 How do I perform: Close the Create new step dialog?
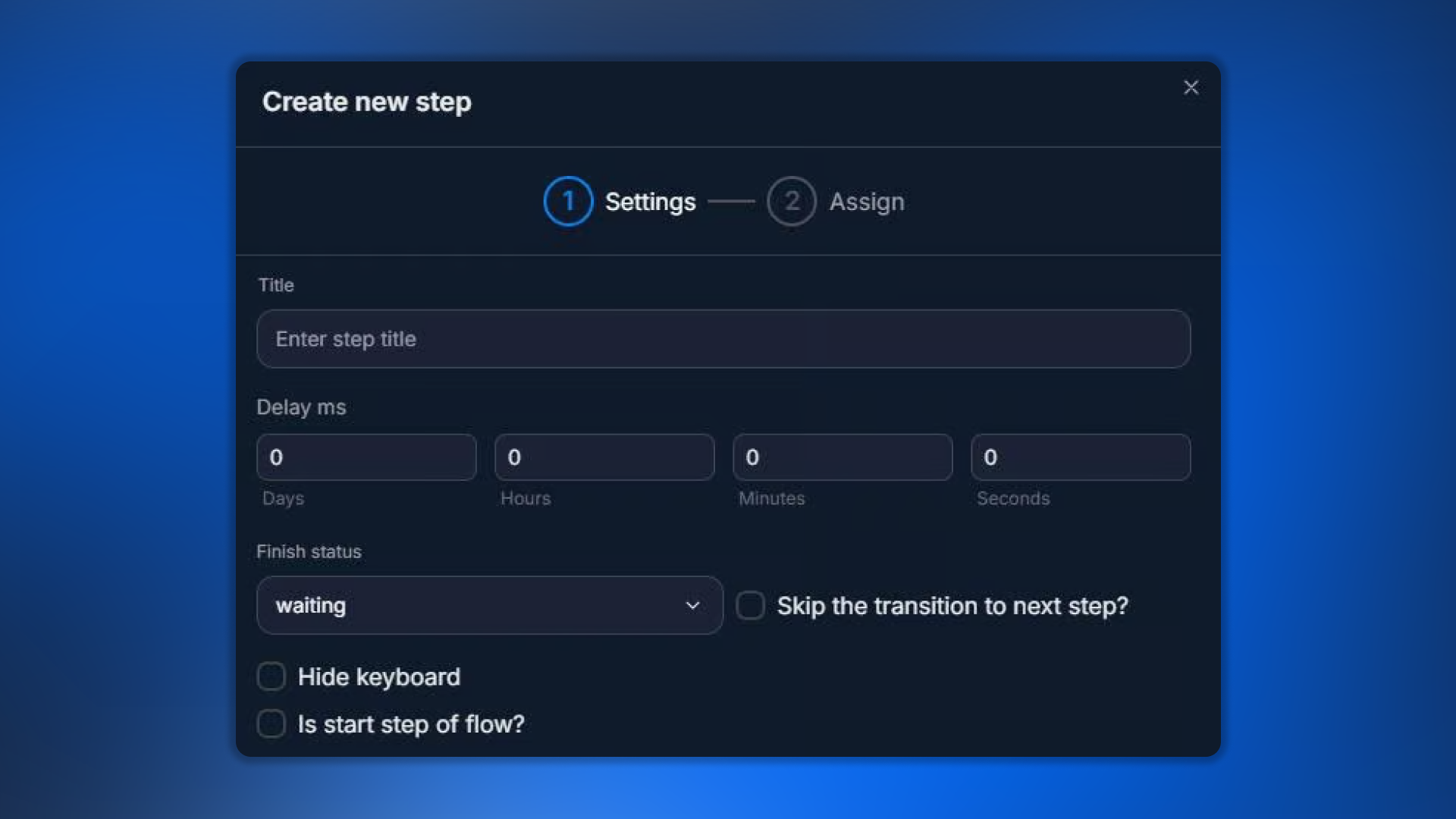pos(1191,87)
